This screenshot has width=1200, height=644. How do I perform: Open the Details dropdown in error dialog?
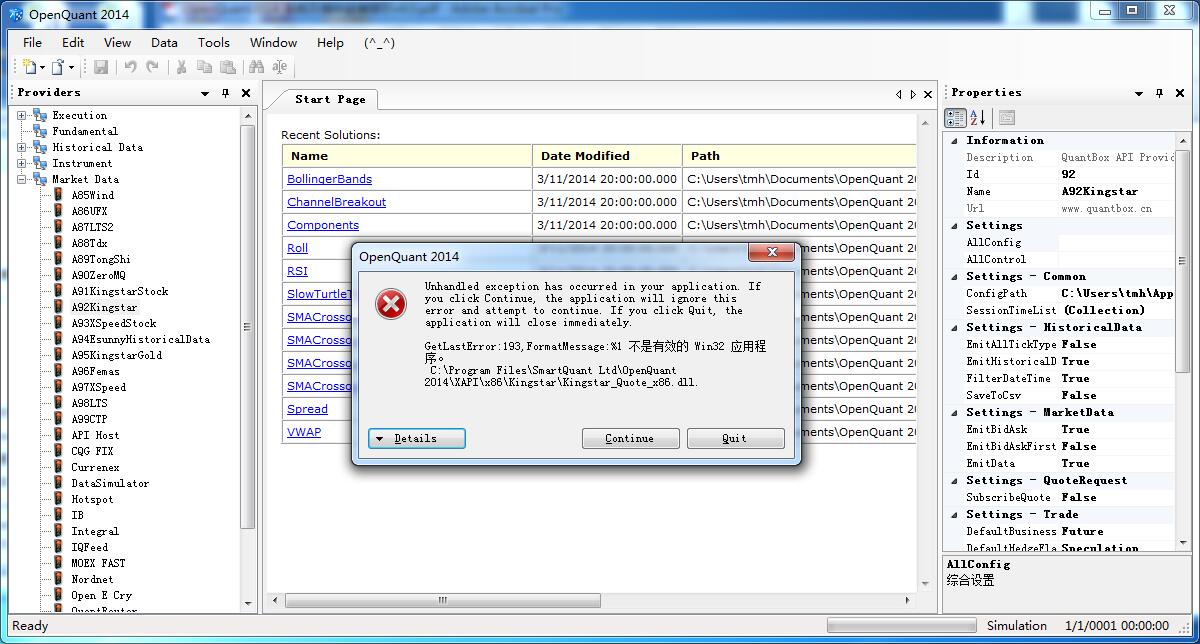tap(417, 438)
